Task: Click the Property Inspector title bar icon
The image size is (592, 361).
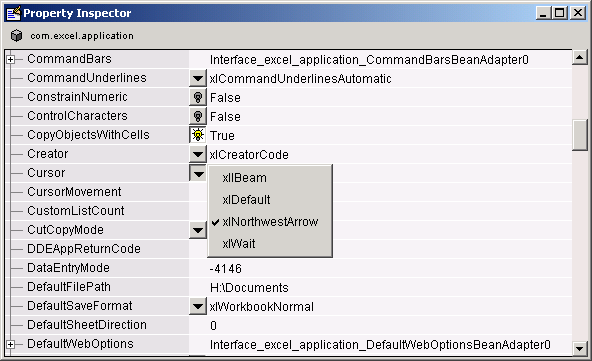Action: [14, 13]
